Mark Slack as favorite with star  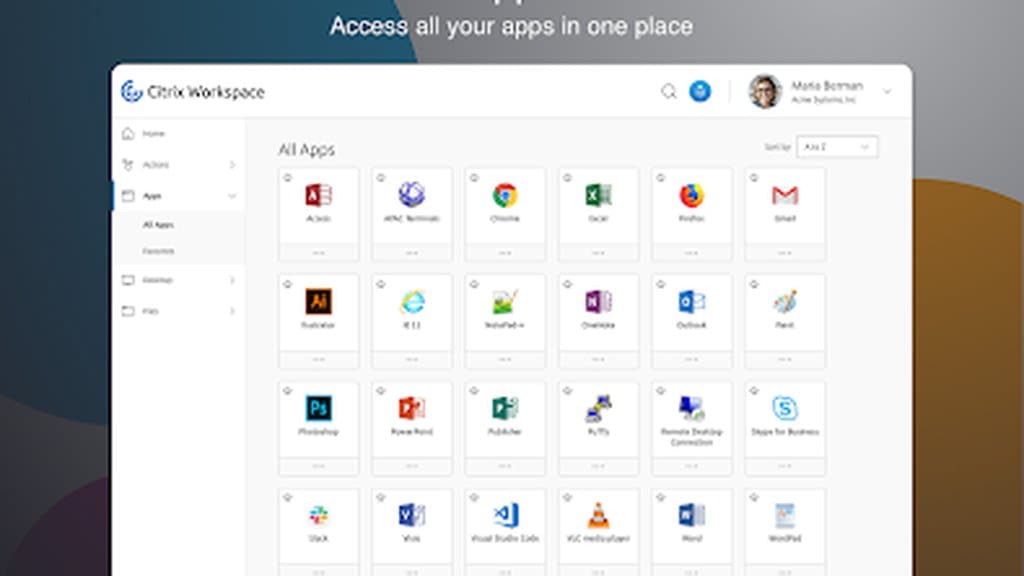point(288,497)
